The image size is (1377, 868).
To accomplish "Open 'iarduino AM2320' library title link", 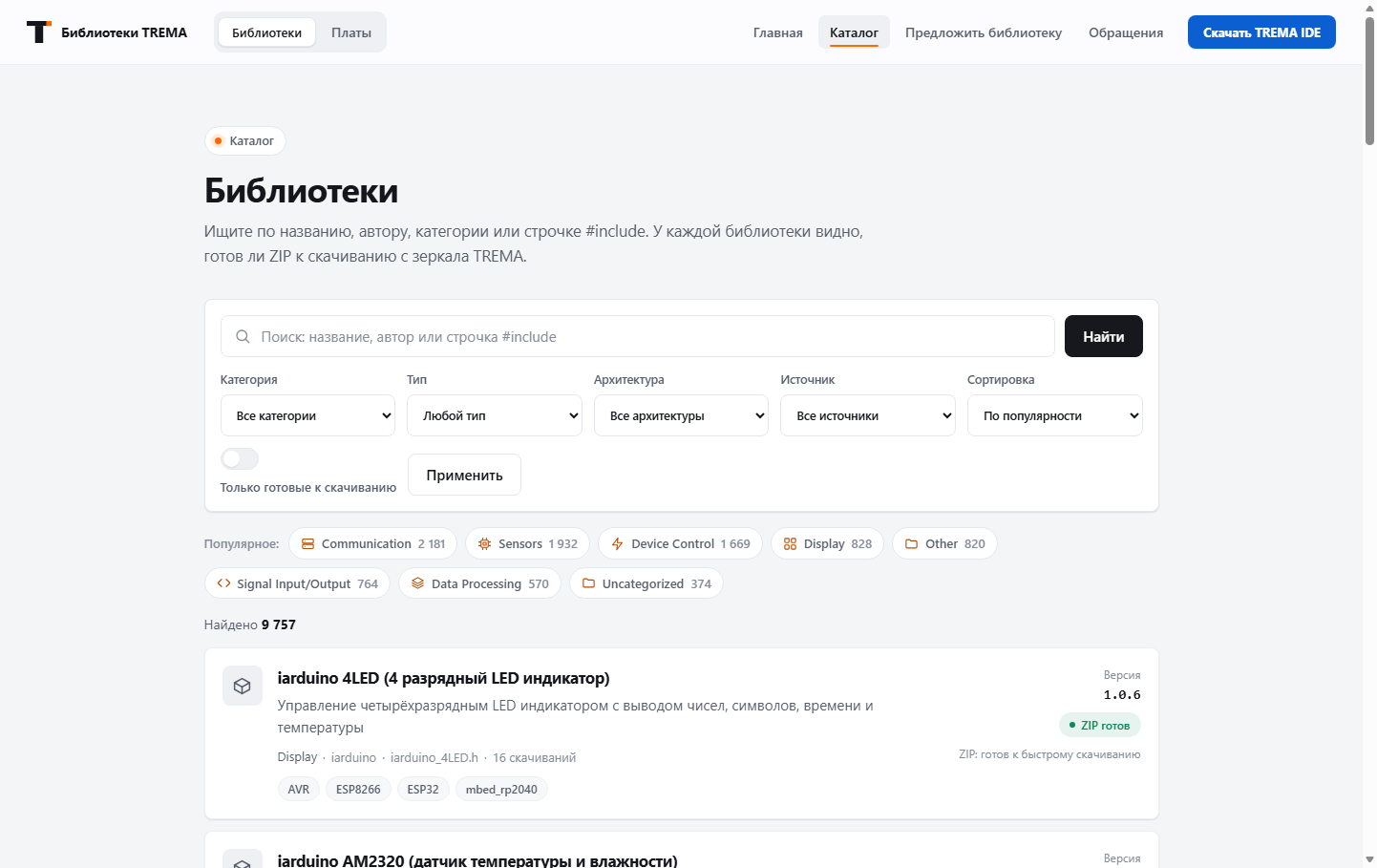I will [x=477, y=860].
